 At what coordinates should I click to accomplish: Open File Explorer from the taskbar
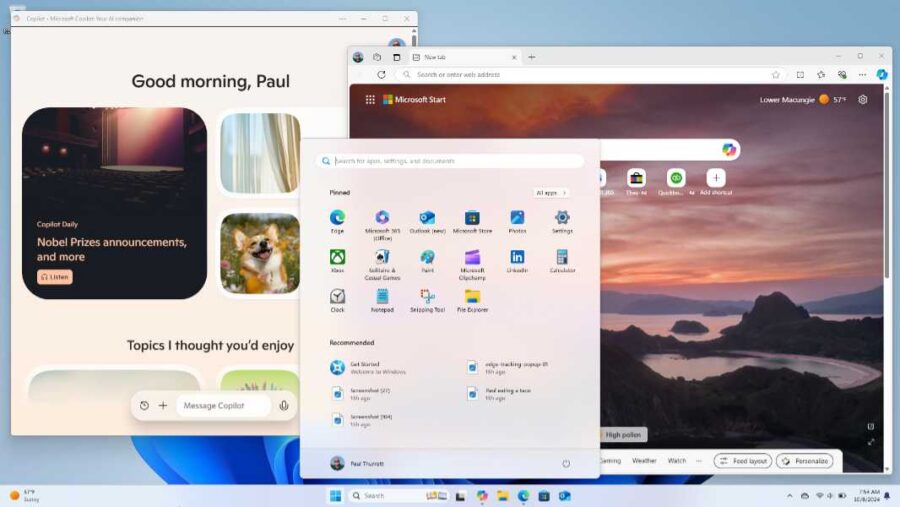[502, 496]
